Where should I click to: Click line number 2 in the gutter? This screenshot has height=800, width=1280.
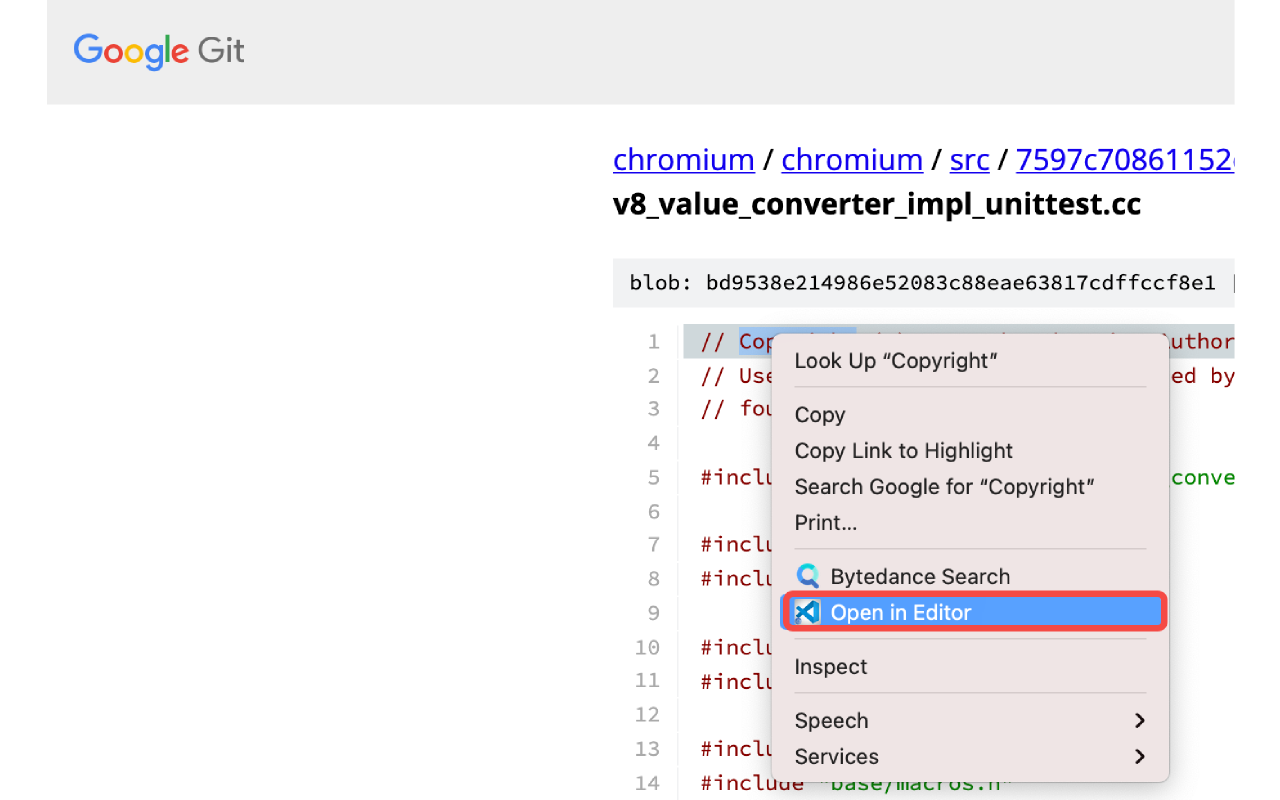pyautogui.click(x=654, y=376)
